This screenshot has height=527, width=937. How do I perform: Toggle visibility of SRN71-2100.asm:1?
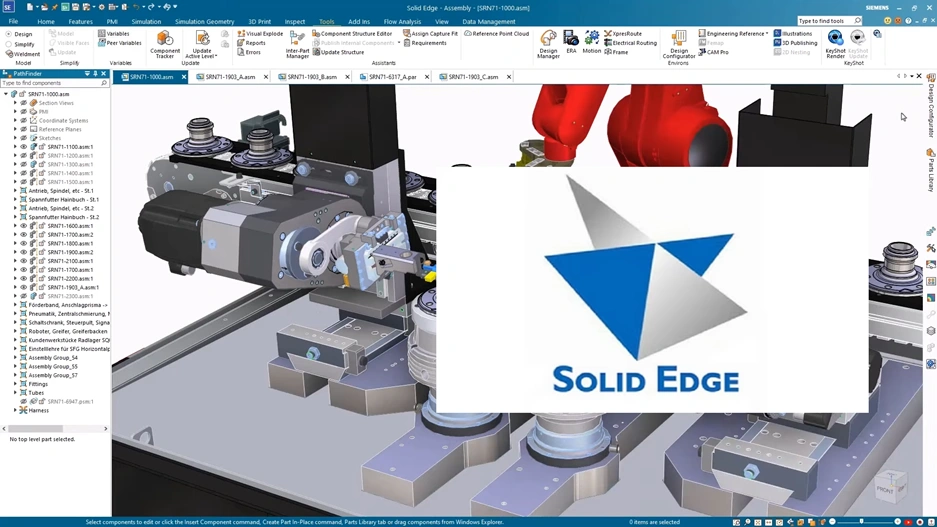[x=24, y=261]
